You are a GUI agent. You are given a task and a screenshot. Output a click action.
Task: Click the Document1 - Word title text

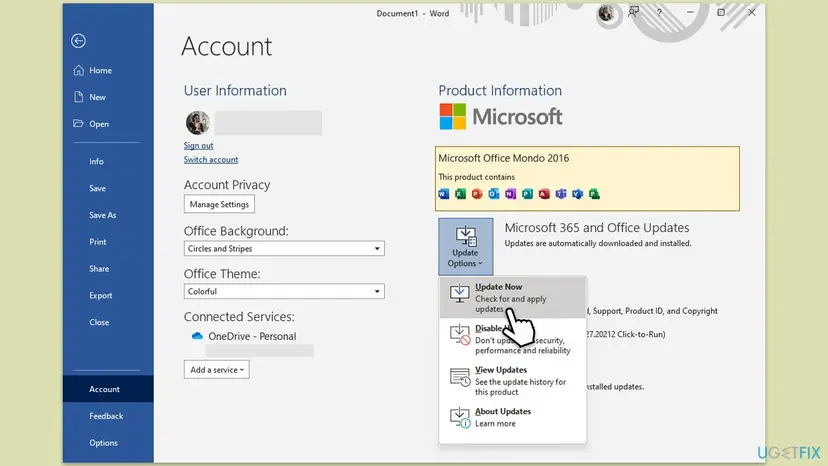tap(413, 13)
